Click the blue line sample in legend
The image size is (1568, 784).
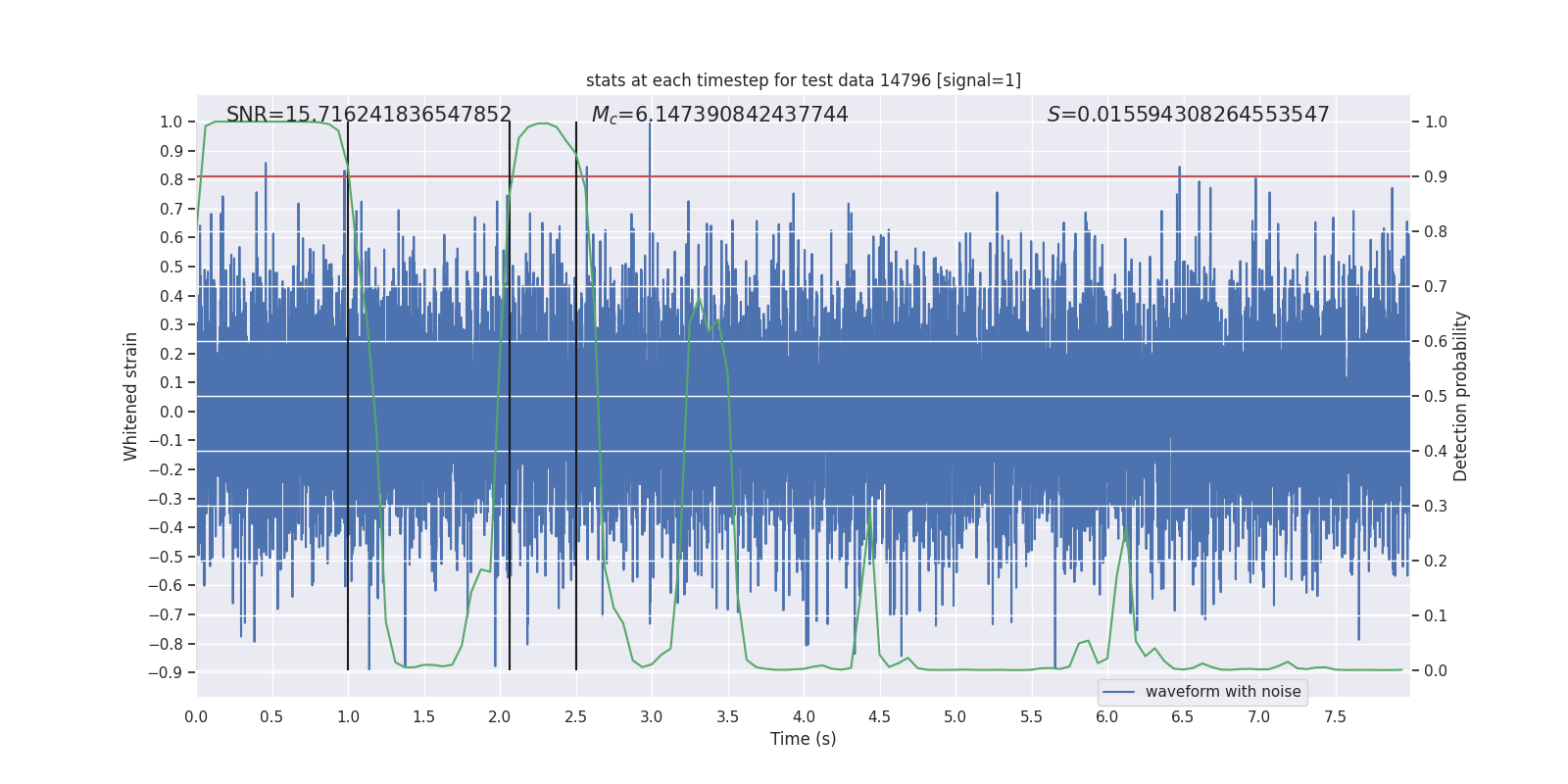tap(1118, 692)
